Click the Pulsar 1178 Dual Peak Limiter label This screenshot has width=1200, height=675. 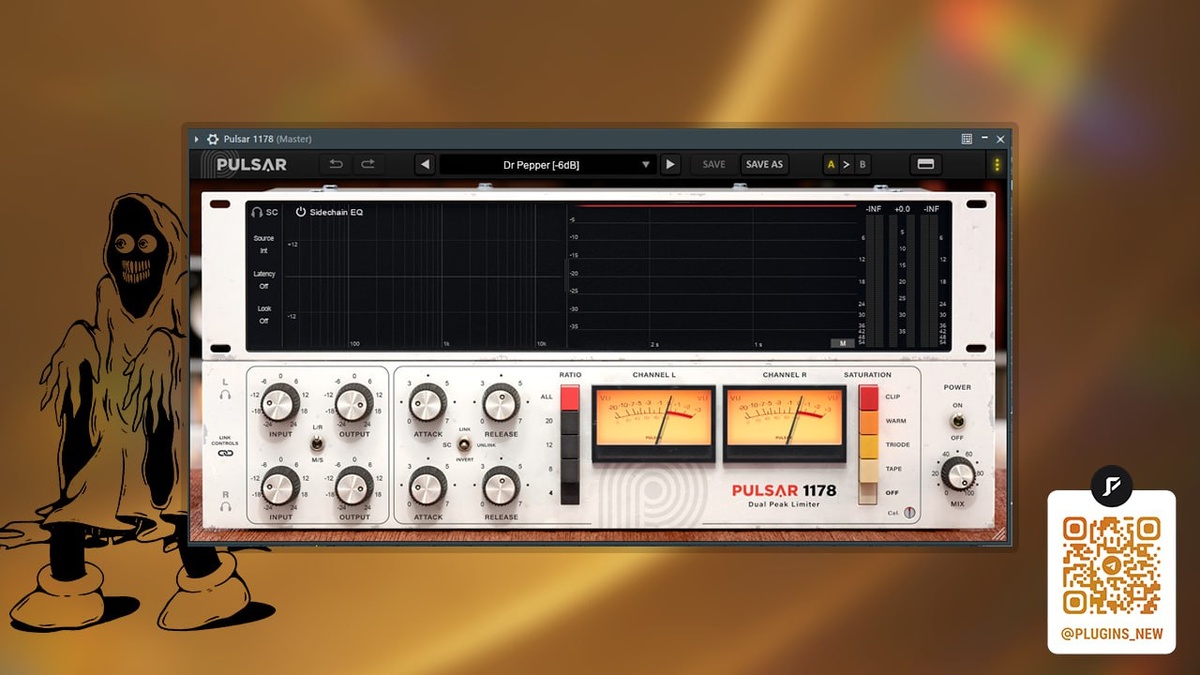point(784,495)
